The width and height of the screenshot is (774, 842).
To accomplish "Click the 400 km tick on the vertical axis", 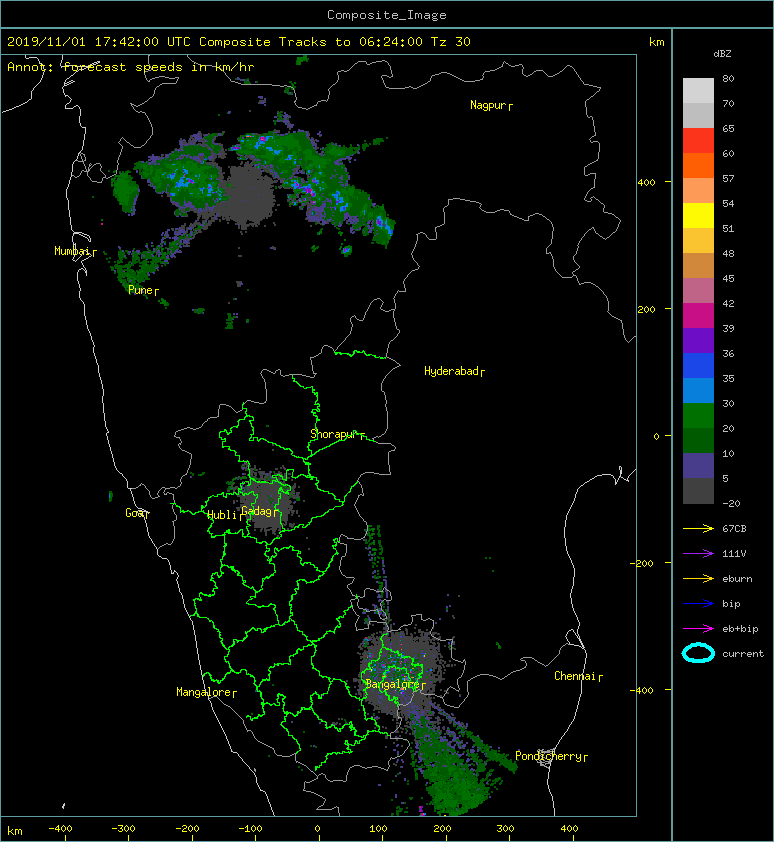I will click(647, 182).
